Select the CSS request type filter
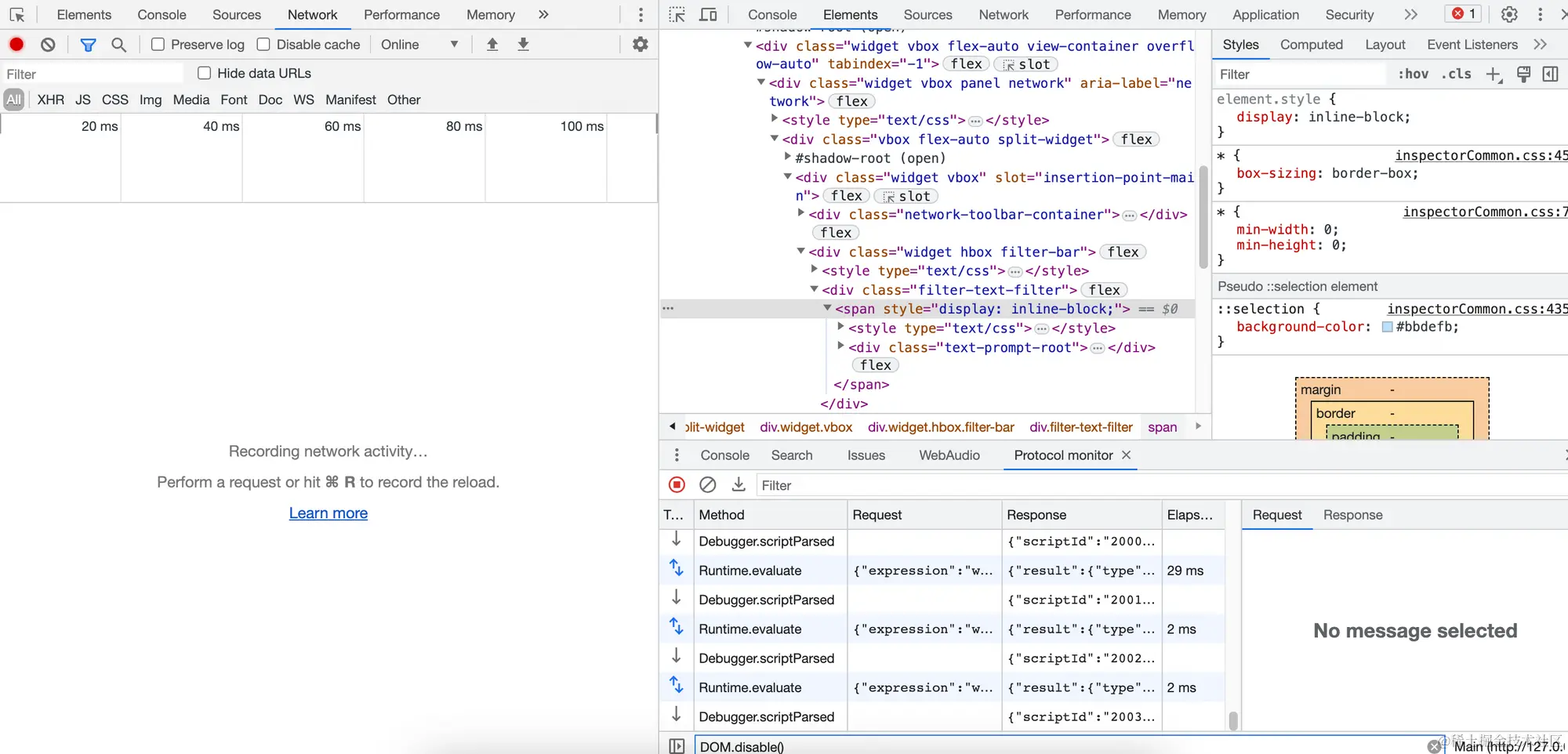 (115, 100)
